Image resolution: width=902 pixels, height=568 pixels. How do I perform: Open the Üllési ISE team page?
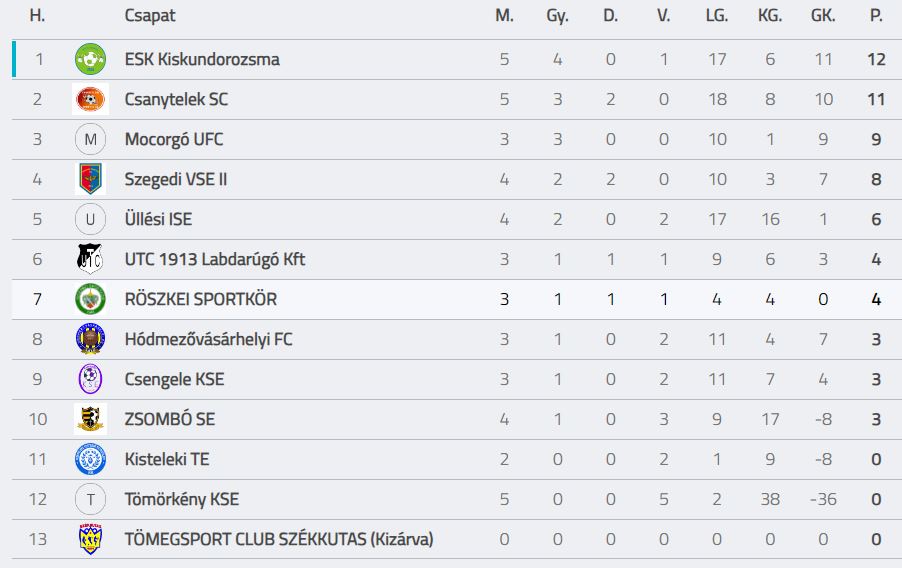tap(158, 220)
